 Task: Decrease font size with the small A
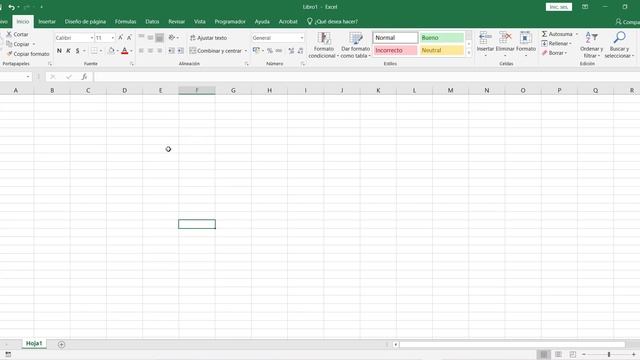click(x=129, y=38)
